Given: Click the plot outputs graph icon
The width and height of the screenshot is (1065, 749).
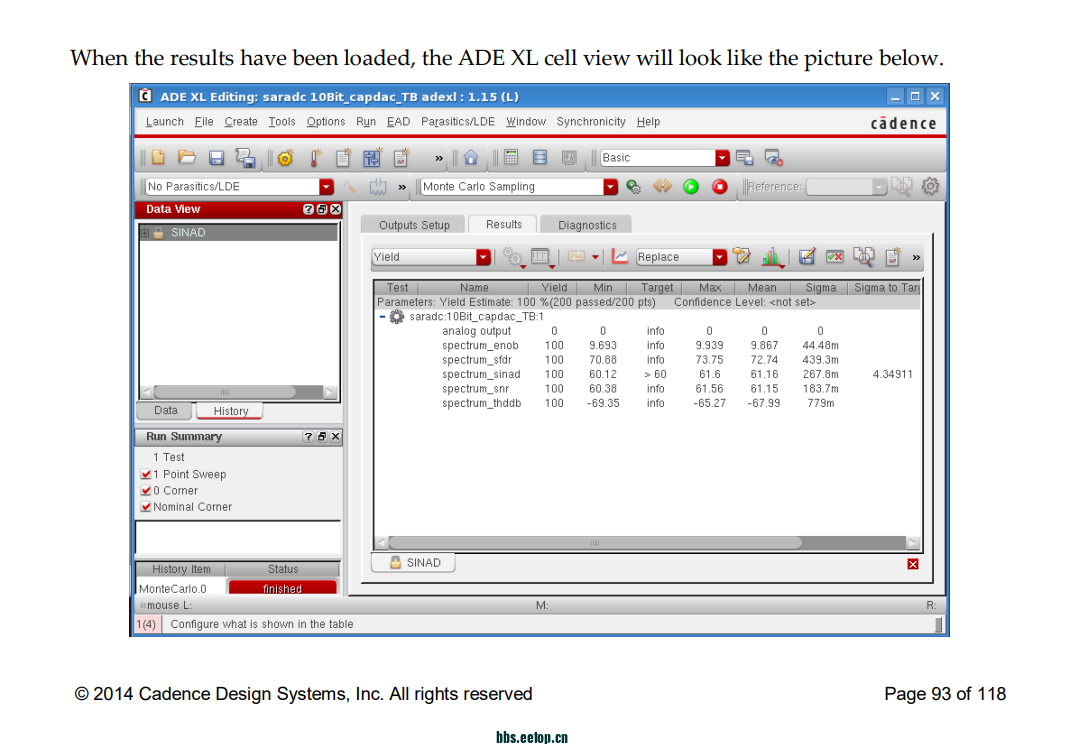Looking at the screenshot, I should [619, 257].
